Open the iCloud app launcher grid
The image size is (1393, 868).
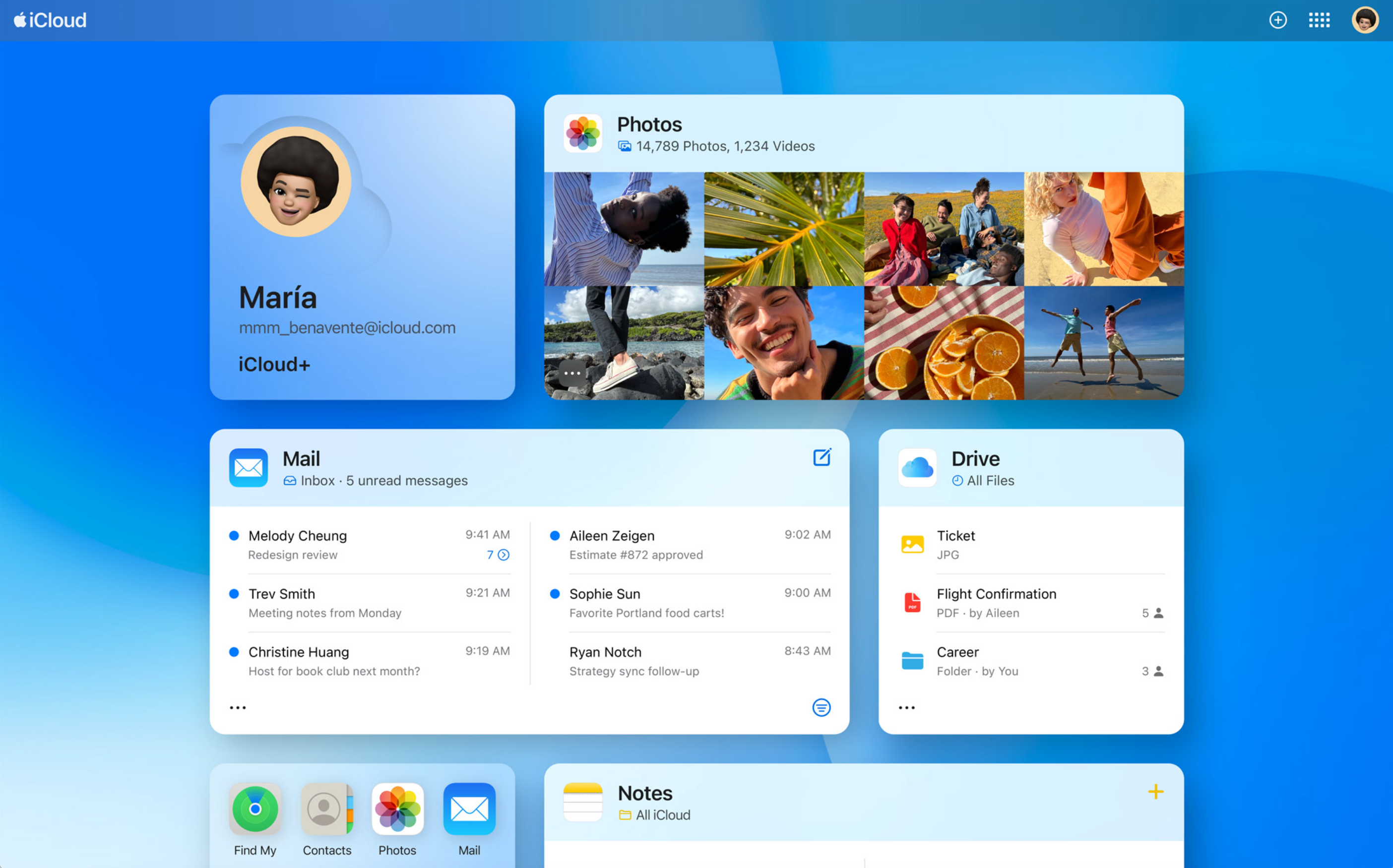tap(1319, 20)
